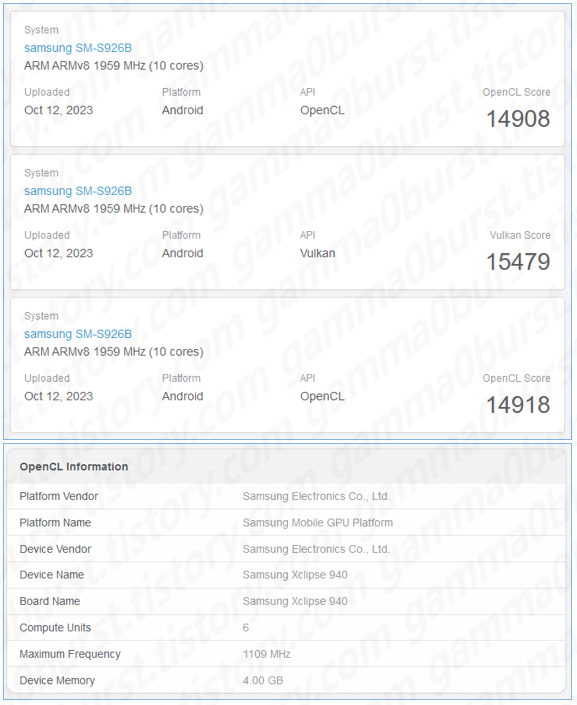
Task: Click Samsung Electronics value in Device Vendor row
Action: (316, 549)
